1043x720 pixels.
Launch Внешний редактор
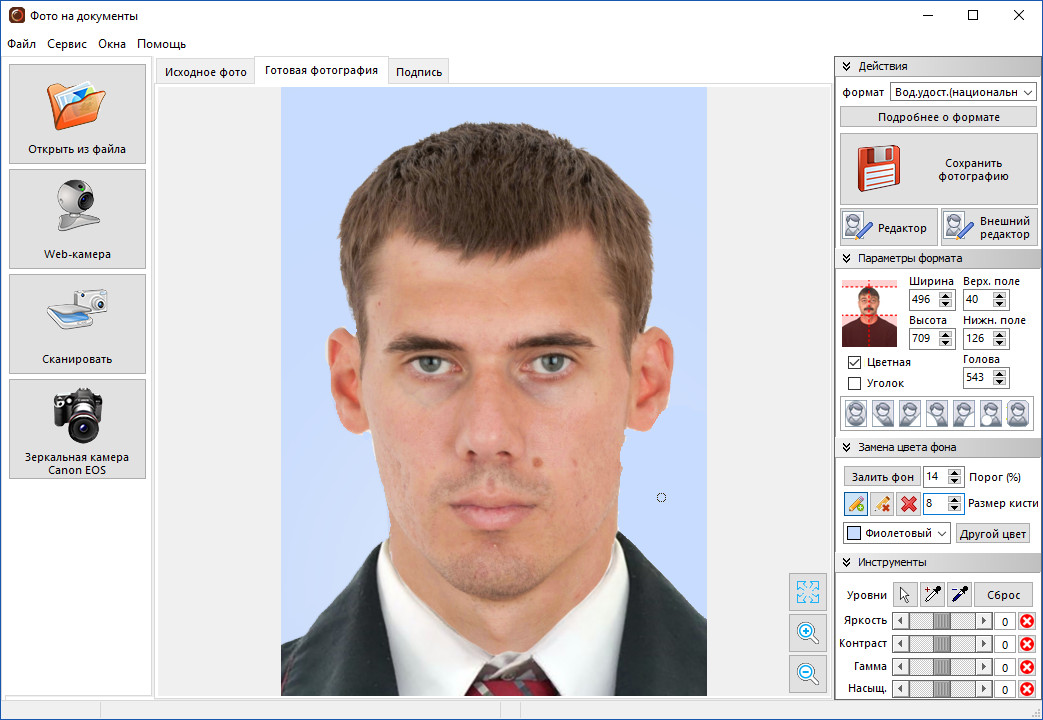pyautogui.click(x=989, y=228)
